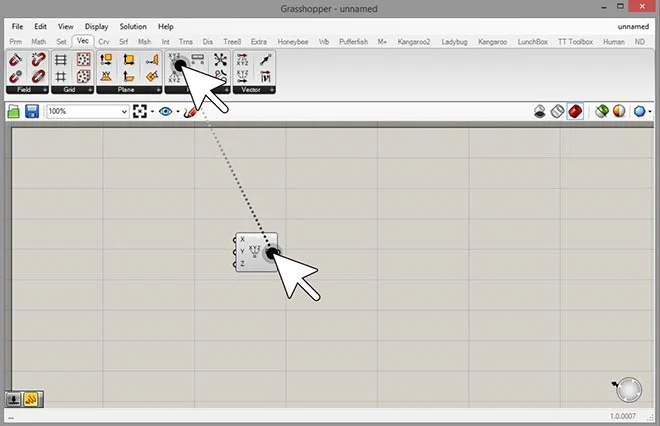Open the File menu
This screenshot has width=660, height=426.
[17, 27]
